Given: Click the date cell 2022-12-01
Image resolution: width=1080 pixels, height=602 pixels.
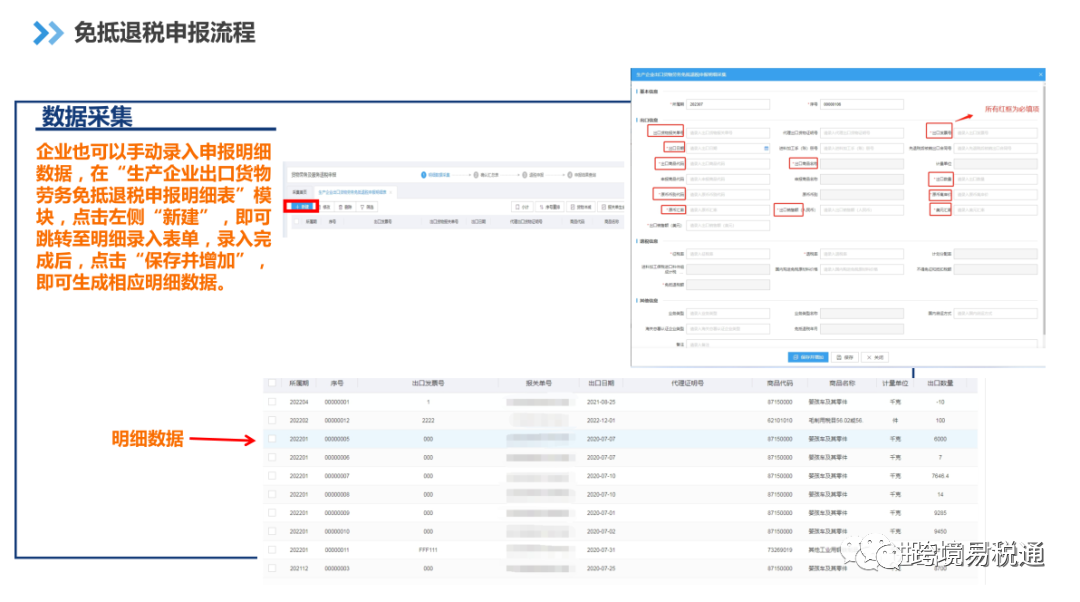Looking at the screenshot, I should click(601, 420).
